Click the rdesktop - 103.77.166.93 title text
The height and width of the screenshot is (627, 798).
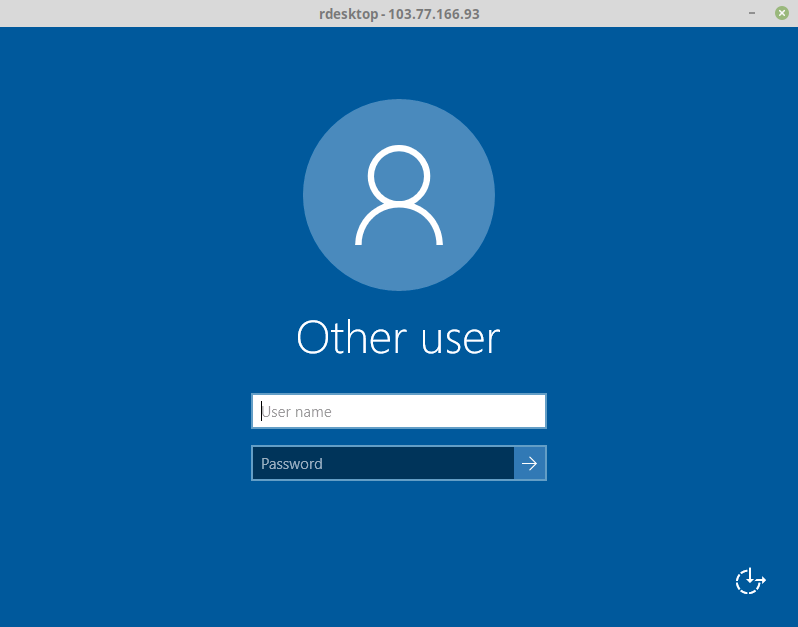398,14
